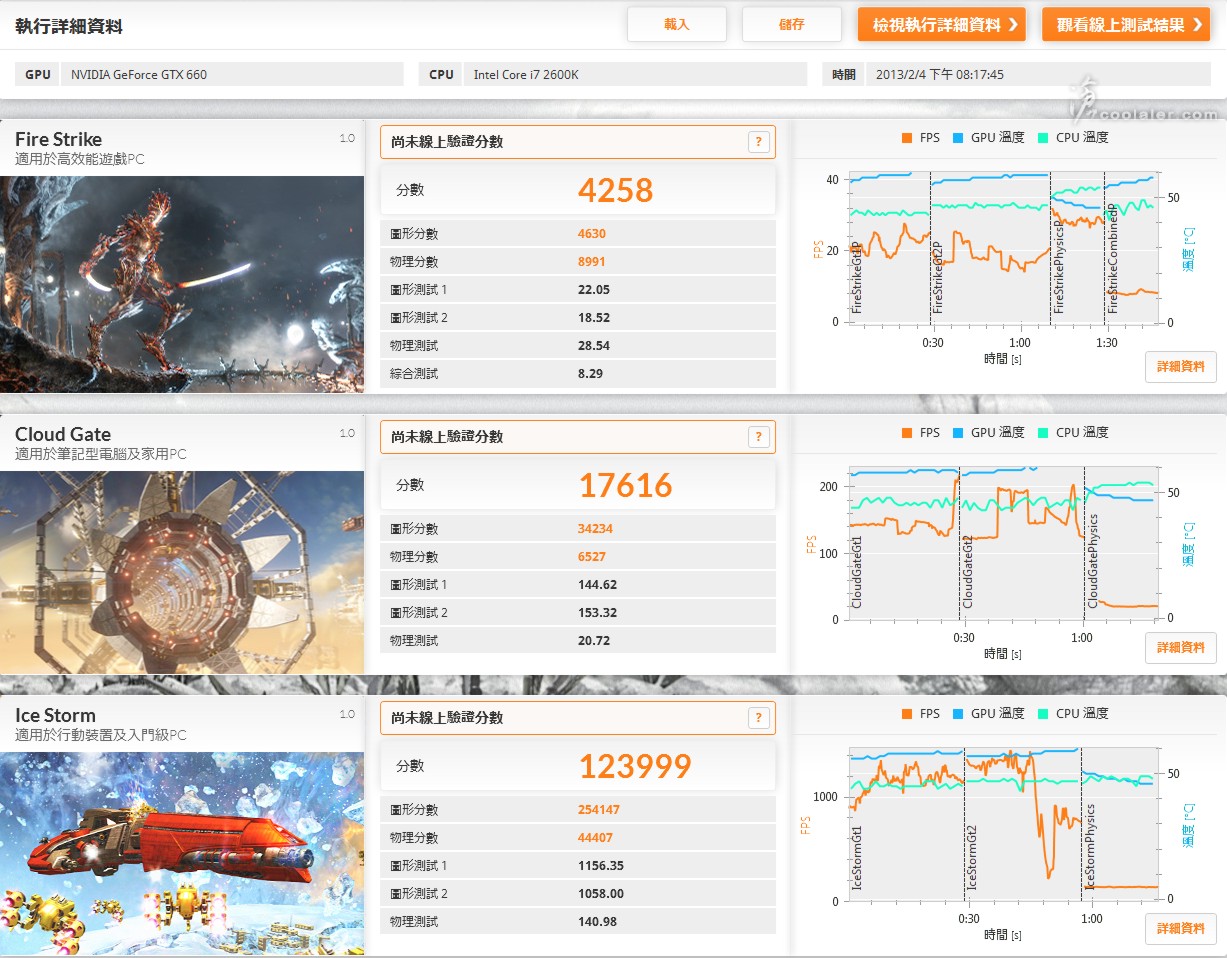Click GPU field NVIDIA GeForce GTX 660
Screen dimensions: 1227x958
tap(232, 74)
